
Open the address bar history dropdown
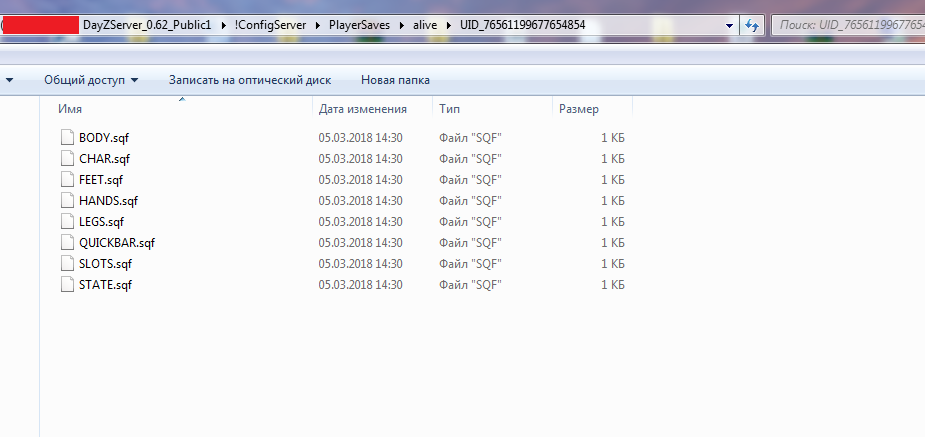pyautogui.click(x=730, y=25)
